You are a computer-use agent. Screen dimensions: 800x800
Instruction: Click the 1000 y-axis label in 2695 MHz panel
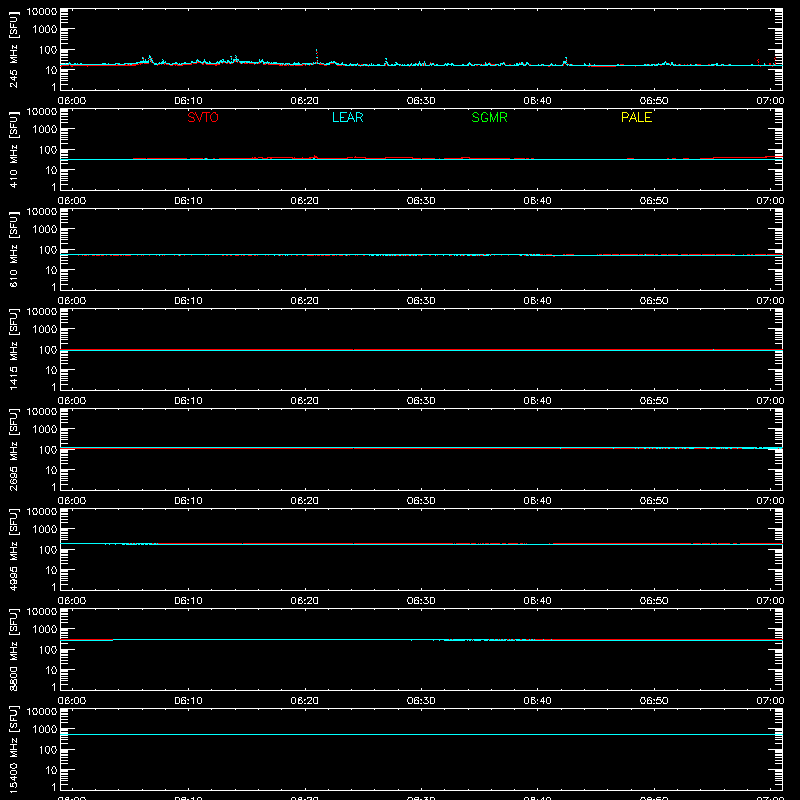tap(45, 430)
